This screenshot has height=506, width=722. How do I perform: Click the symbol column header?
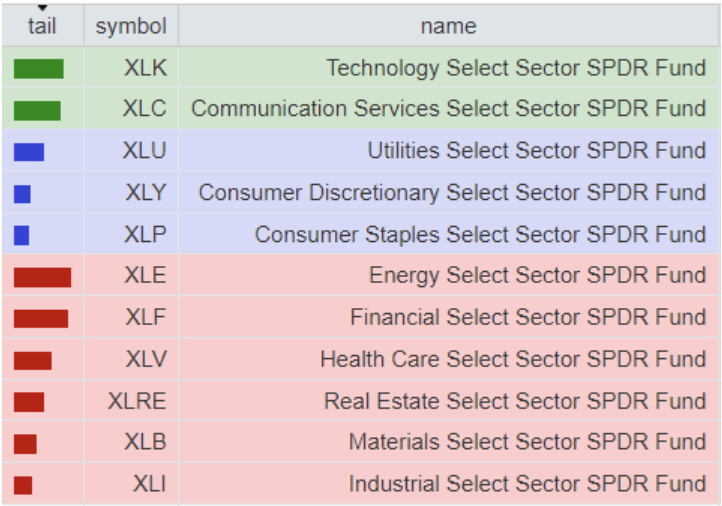click(x=131, y=26)
